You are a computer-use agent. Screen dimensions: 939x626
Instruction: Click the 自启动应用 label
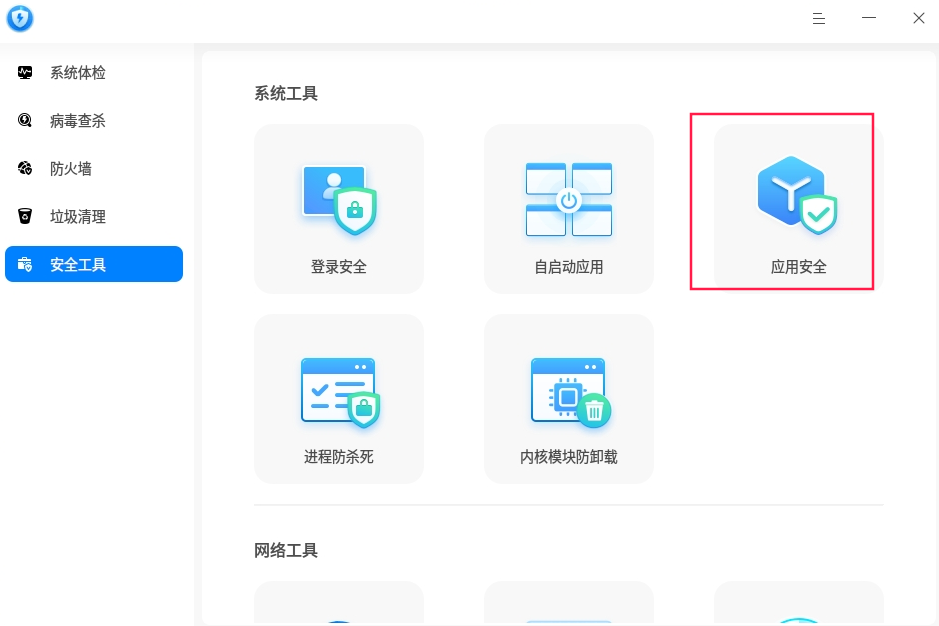(x=569, y=267)
